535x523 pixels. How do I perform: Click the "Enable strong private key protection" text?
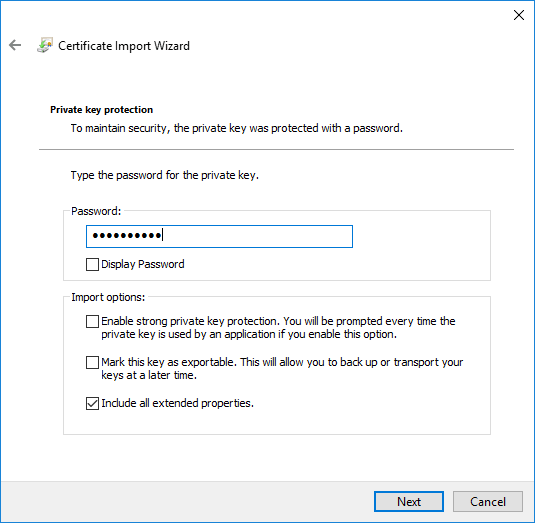(191, 321)
